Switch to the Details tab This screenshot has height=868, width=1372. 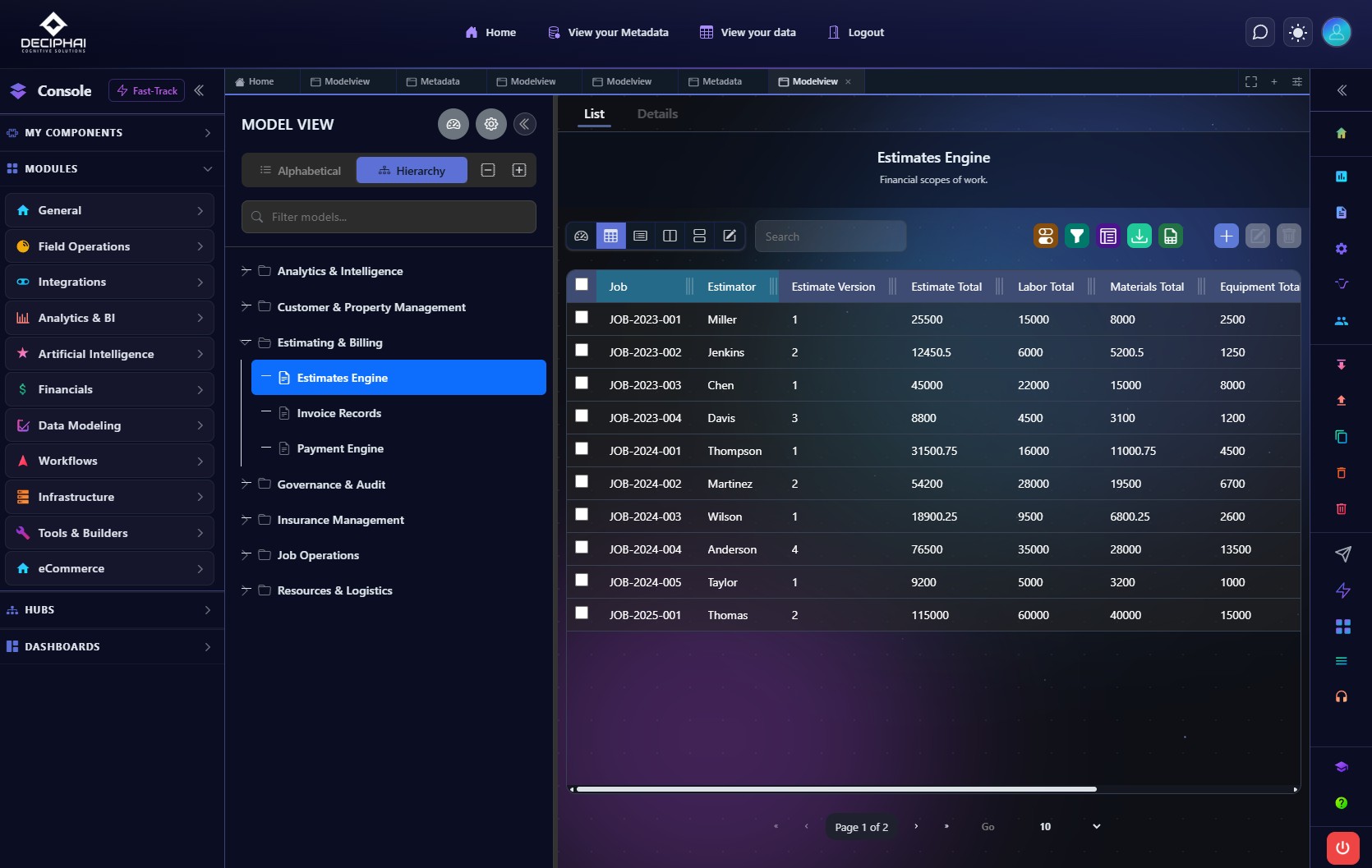pyautogui.click(x=657, y=114)
